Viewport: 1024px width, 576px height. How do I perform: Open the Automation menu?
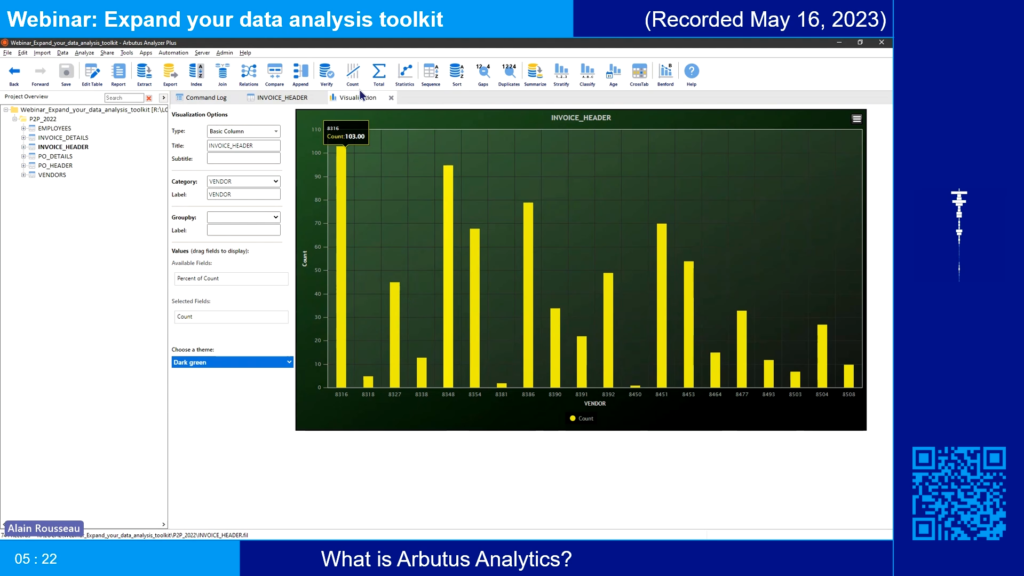[x=173, y=53]
